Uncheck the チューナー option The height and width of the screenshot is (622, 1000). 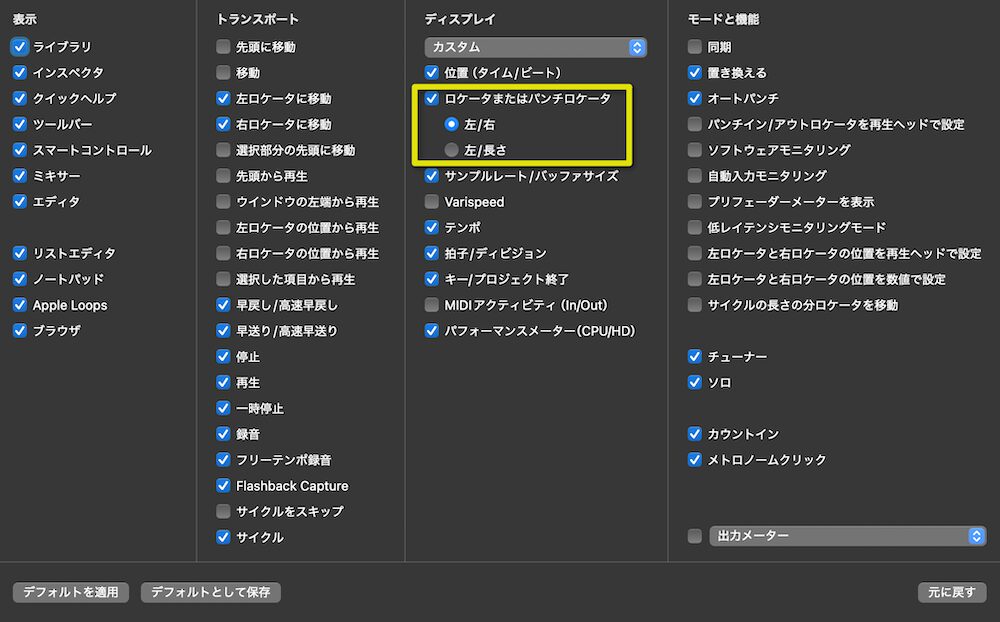(x=694, y=355)
